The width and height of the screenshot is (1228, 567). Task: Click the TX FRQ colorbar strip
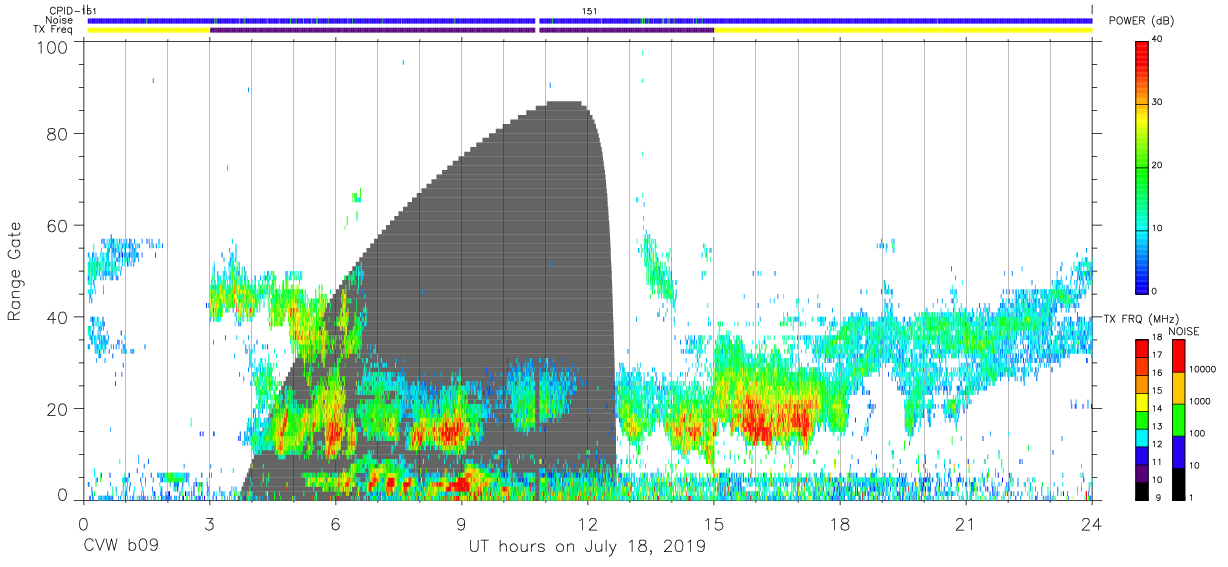[1142, 419]
